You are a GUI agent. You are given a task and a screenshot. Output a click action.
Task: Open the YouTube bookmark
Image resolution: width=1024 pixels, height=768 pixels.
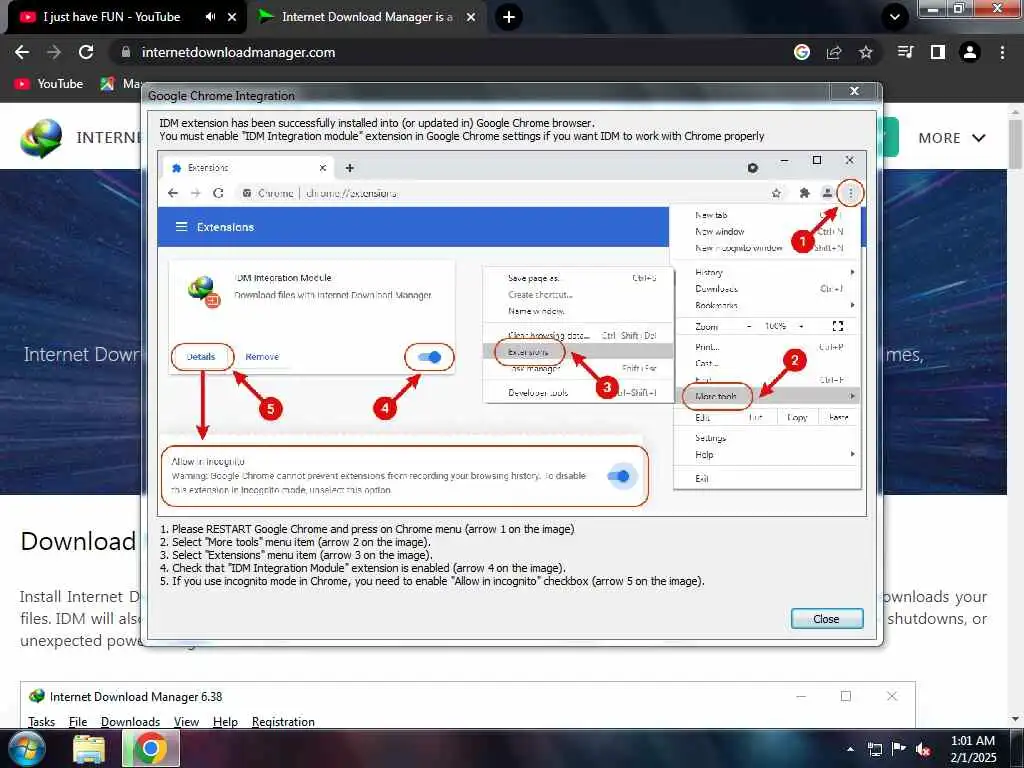(x=49, y=84)
